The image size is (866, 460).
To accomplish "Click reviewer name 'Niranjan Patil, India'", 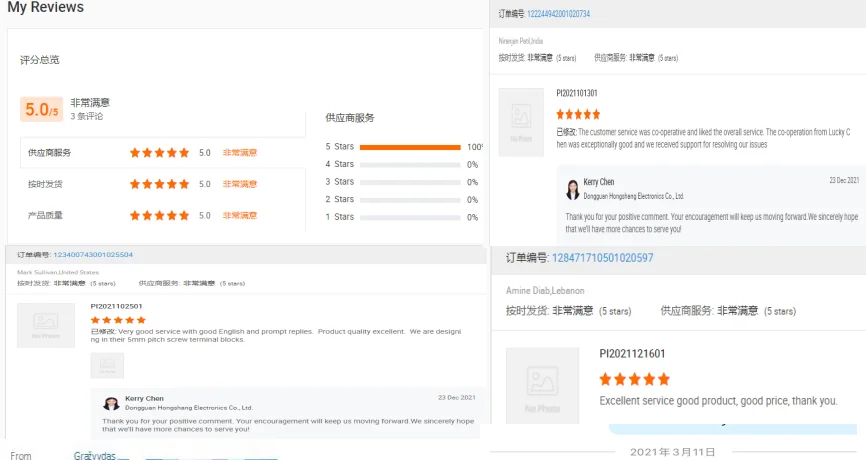I will pyautogui.click(x=521, y=41).
